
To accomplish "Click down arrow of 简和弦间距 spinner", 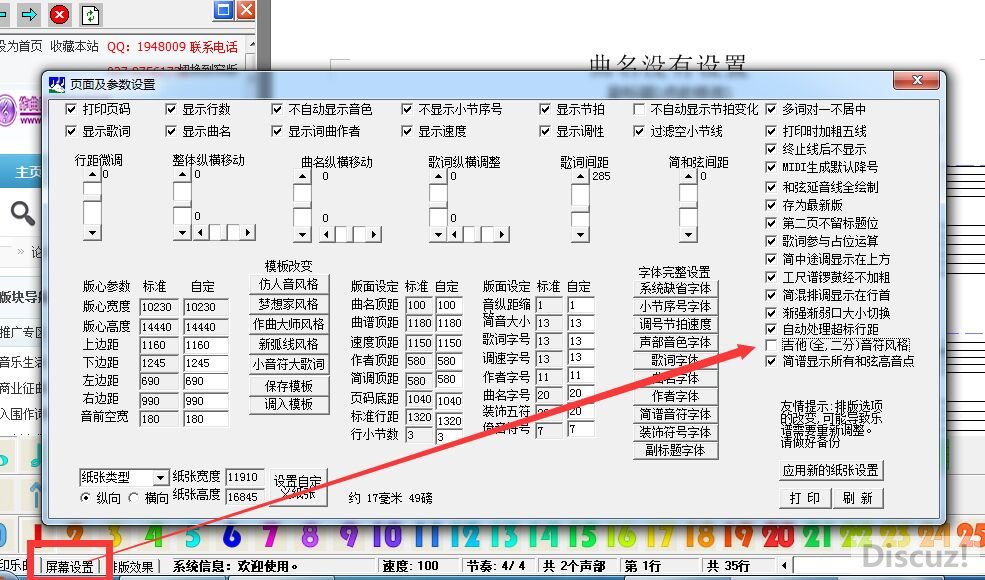I will click(688, 234).
